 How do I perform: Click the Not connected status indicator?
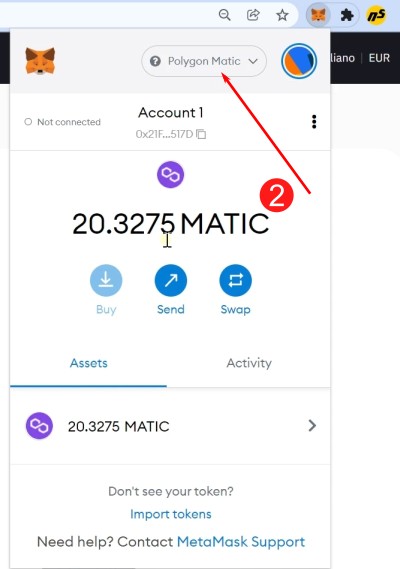pyautogui.click(x=62, y=122)
